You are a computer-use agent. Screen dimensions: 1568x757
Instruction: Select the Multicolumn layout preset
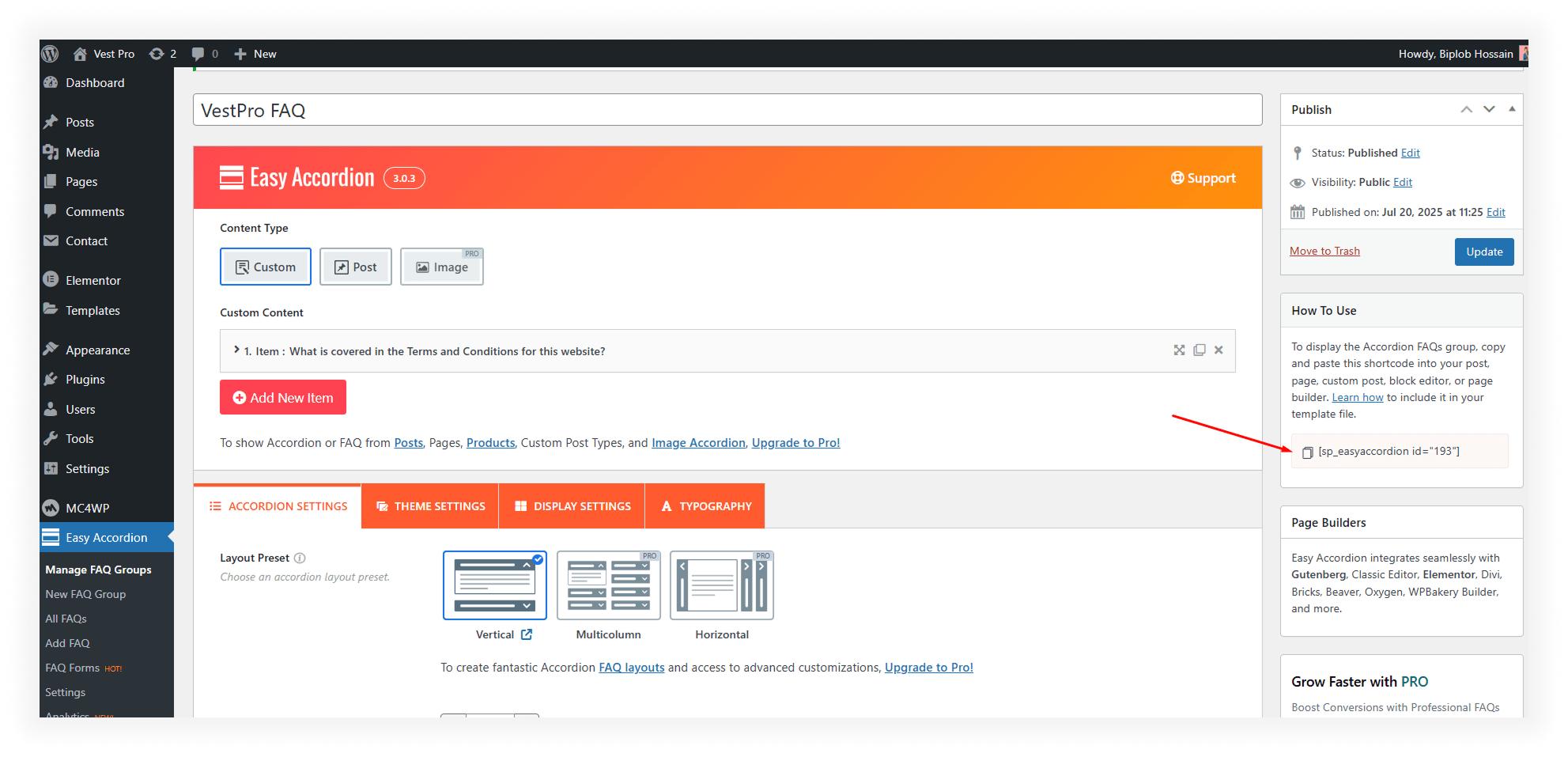point(608,585)
